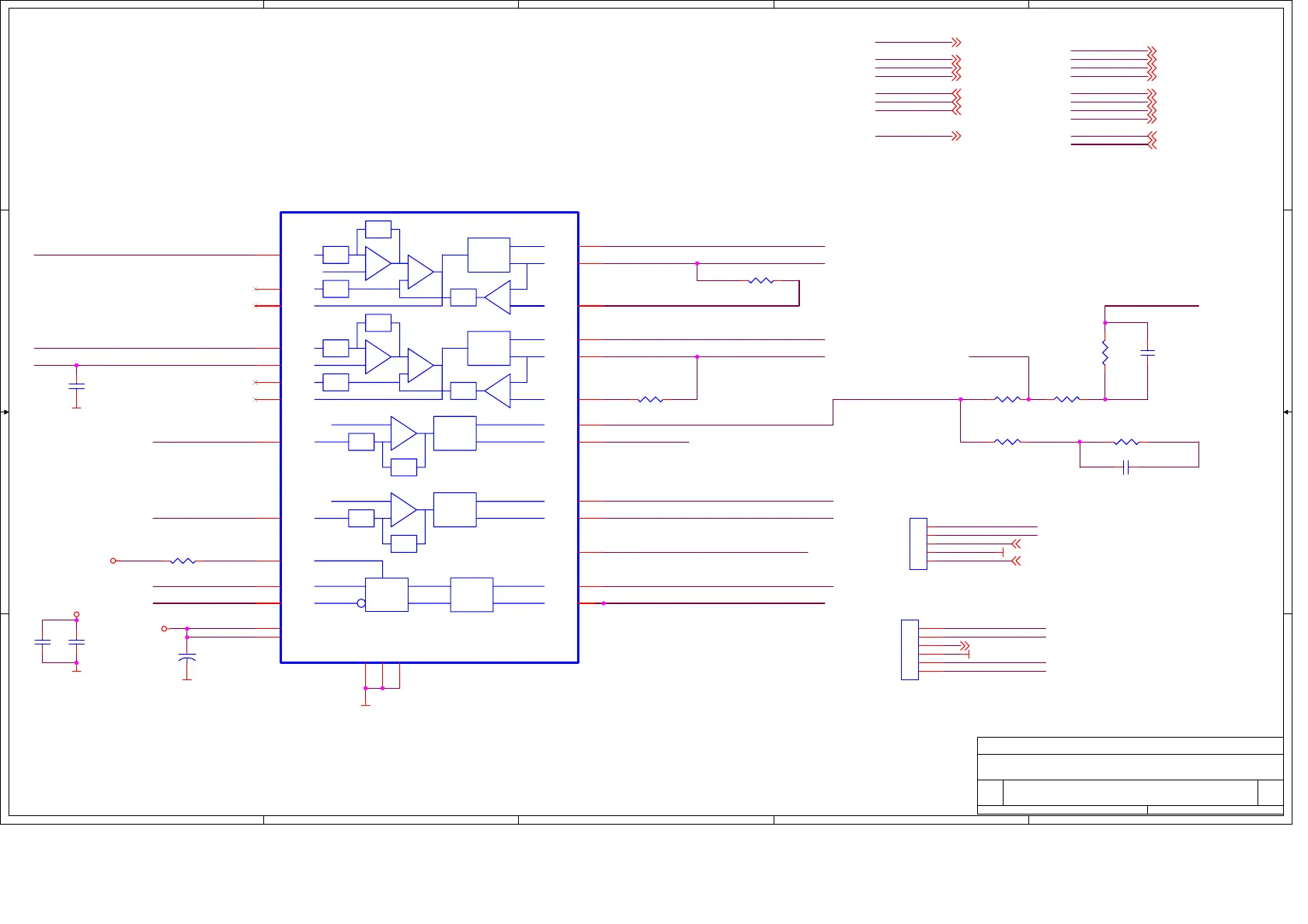Select the leftmost capacitor of the bottom-left pair
The height and width of the screenshot is (924, 1308).
[43, 641]
